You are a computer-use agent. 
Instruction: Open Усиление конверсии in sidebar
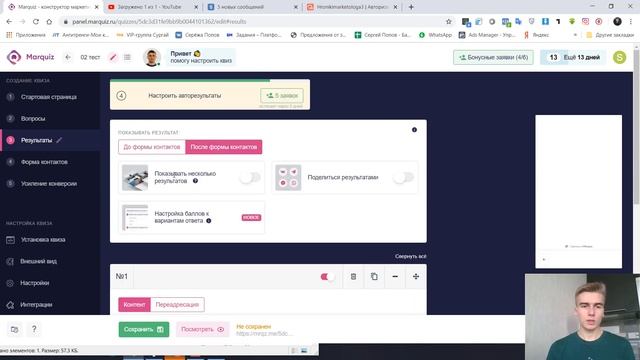click(50, 184)
